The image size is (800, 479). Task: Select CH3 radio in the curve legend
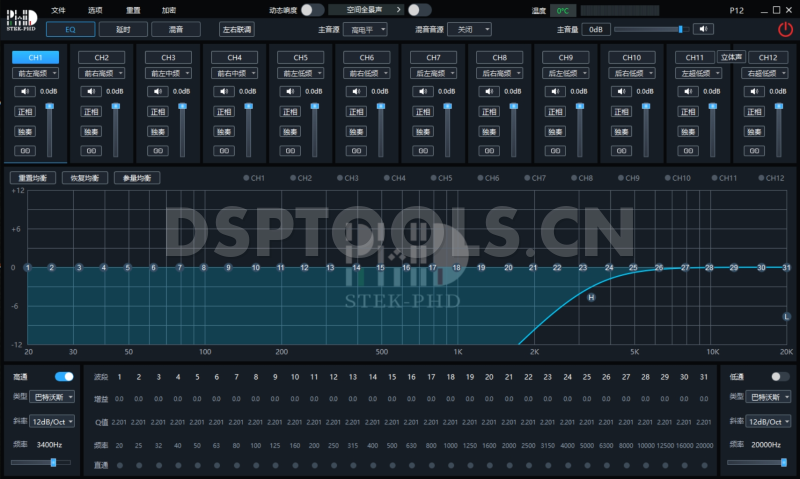[340, 178]
